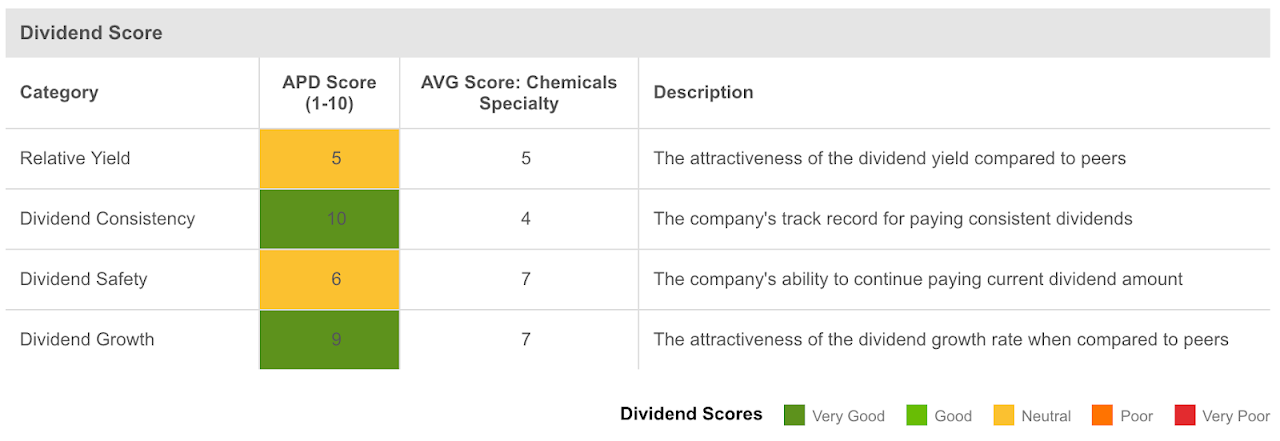This screenshot has height=441, width=1280.
Task: Select the Dividend Safety row label
Action: (x=83, y=279)
